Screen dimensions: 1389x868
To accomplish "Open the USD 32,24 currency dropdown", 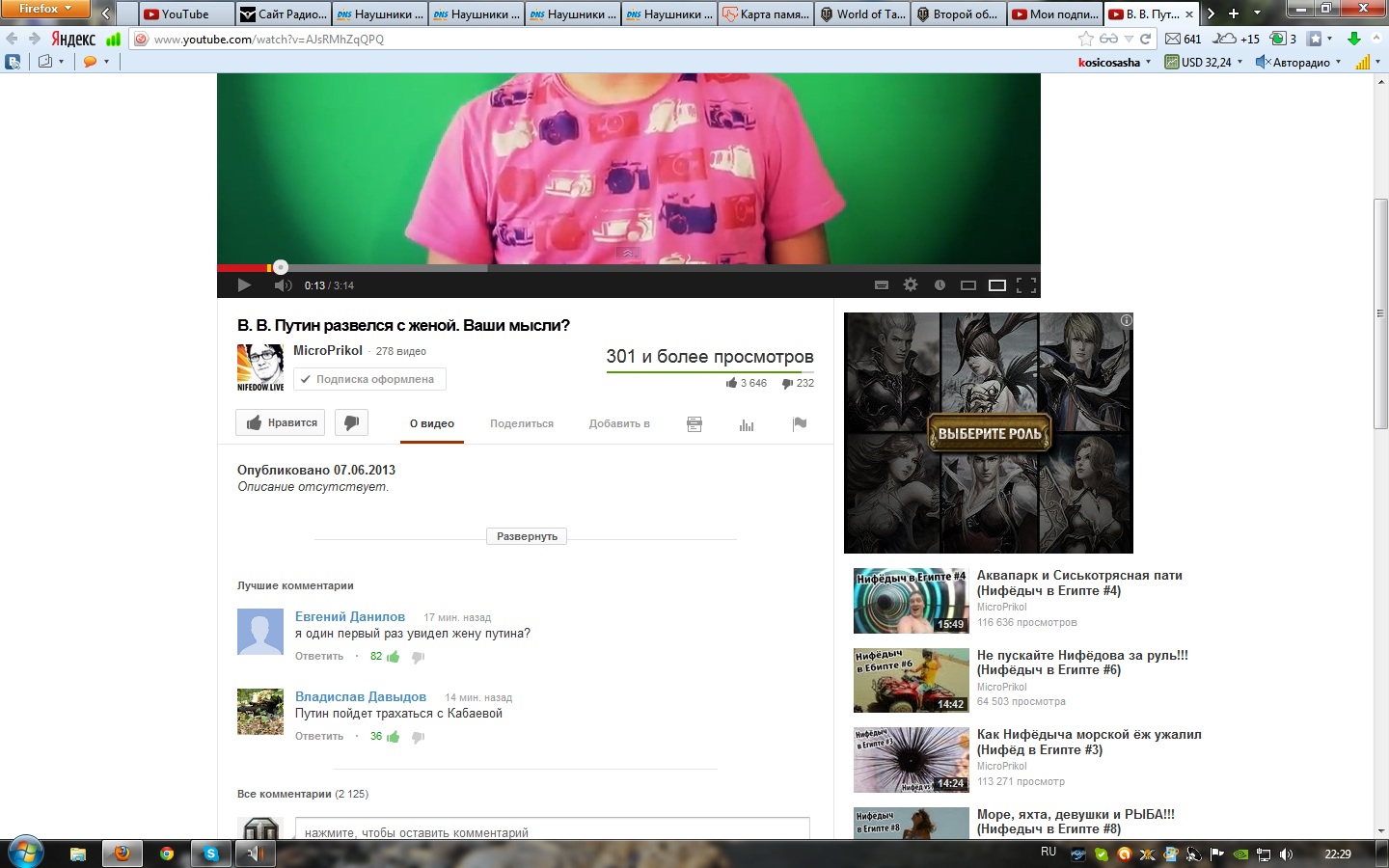I will pos(1204,63).
